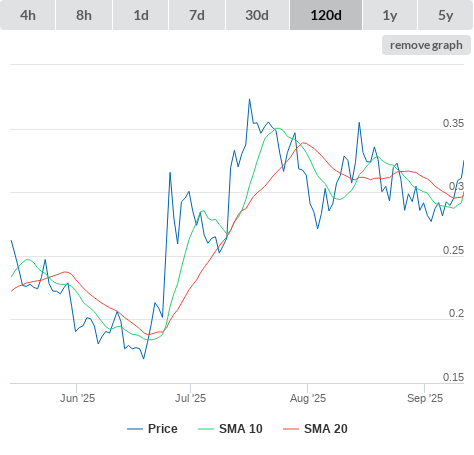
Task: Switch to the 8h time range
Action: (x=84, y=15)
